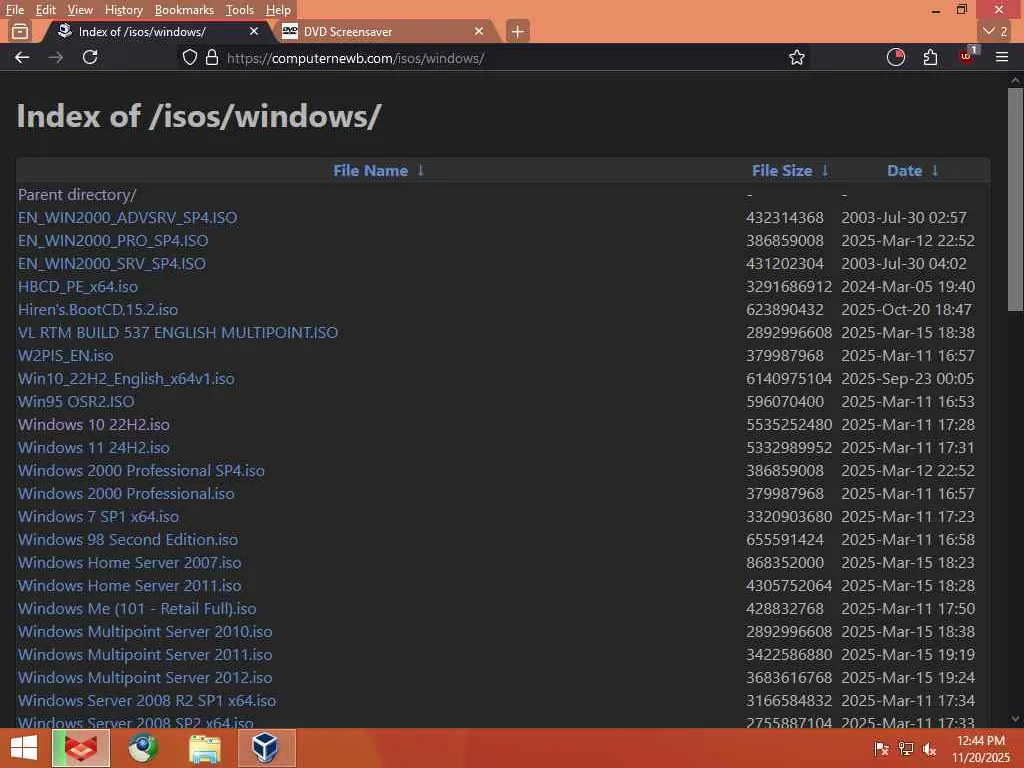This screenshot has width=1024, height=768.
Task: Sort by File Name column
Action: click(x=370, y=170)
